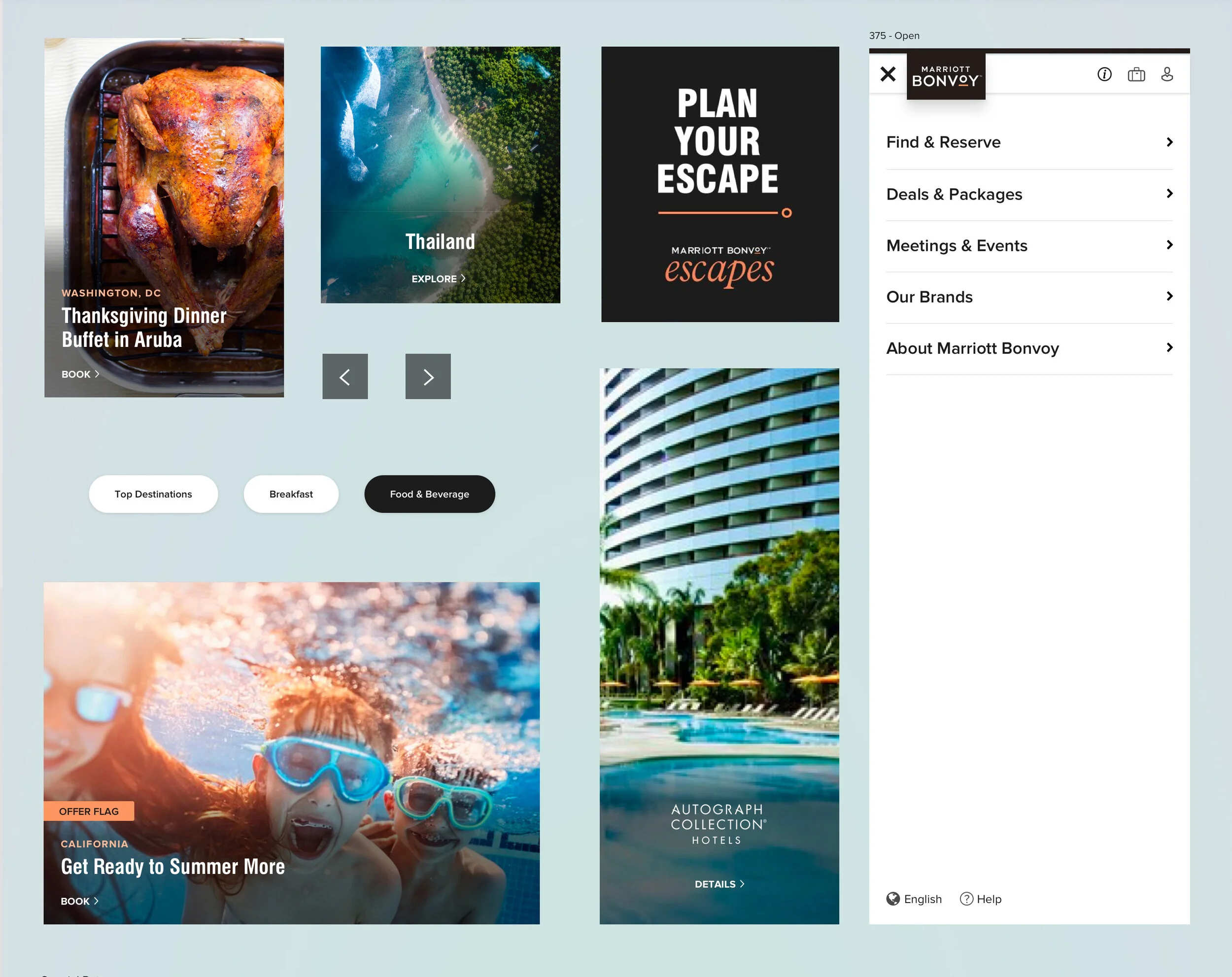
Task: Select the Food & Beverage filter pill
Action: 430,494
